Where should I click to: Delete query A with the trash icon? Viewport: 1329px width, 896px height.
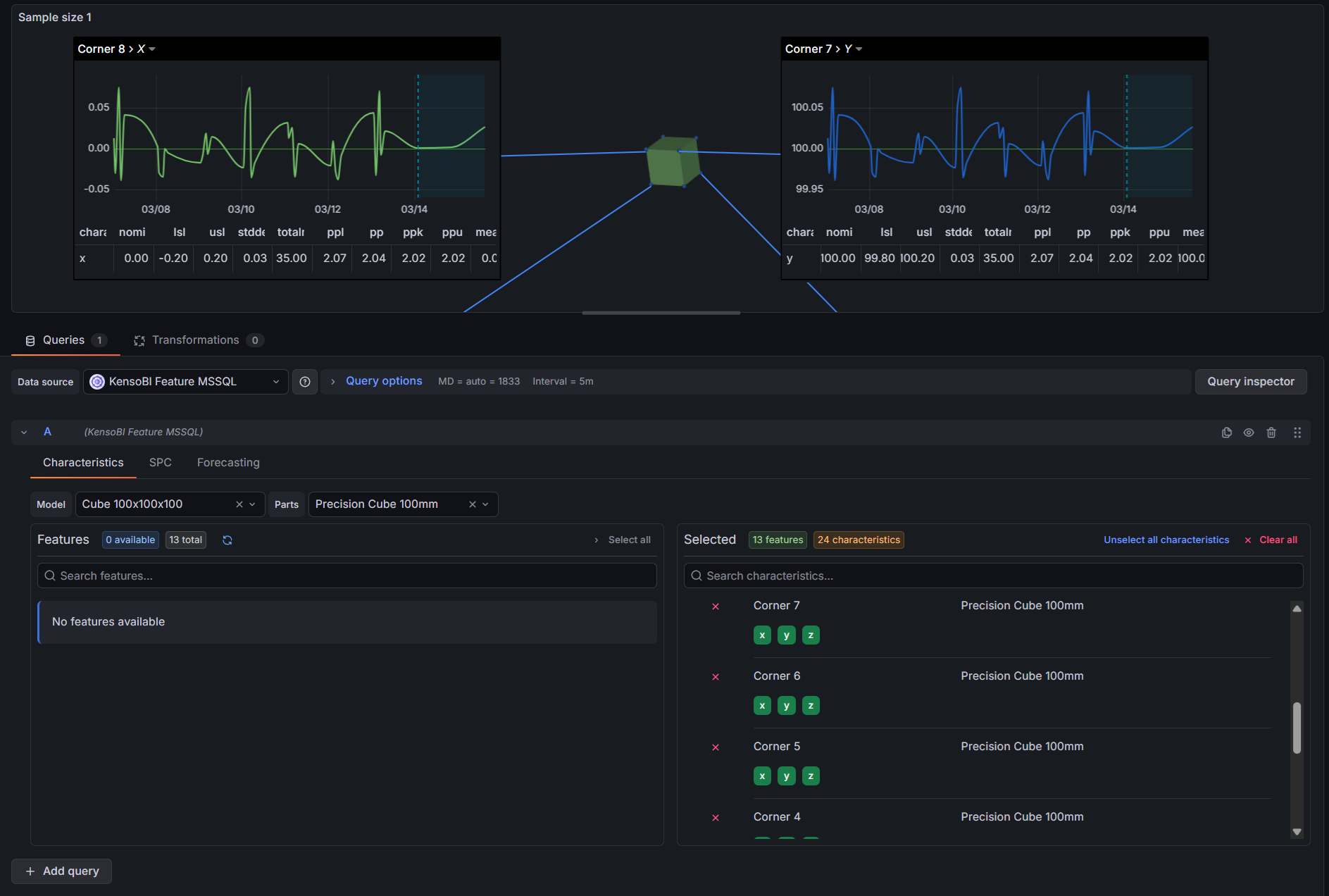coord(1271,433)
